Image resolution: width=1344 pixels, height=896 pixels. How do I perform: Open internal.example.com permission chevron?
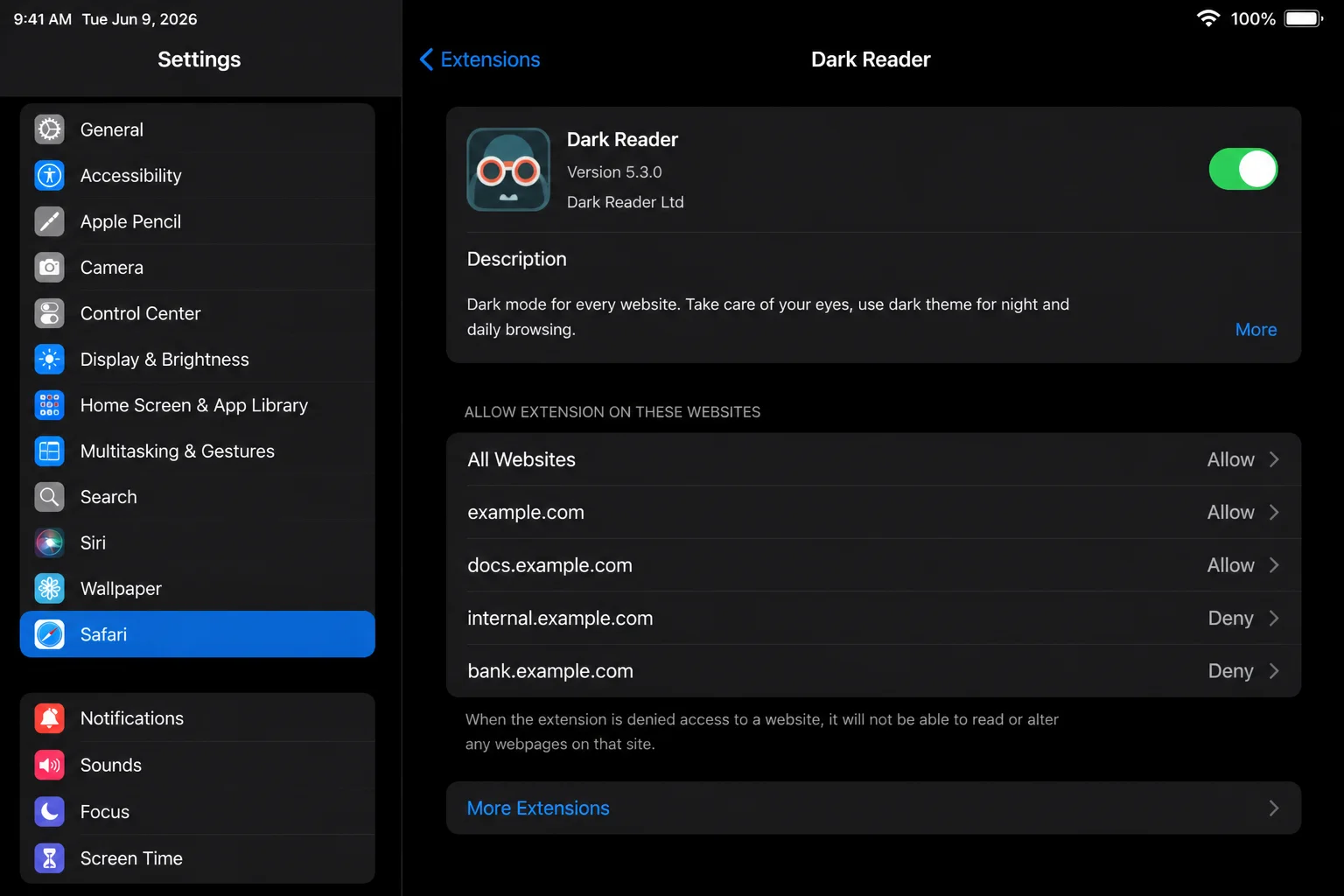(1274, 618)
